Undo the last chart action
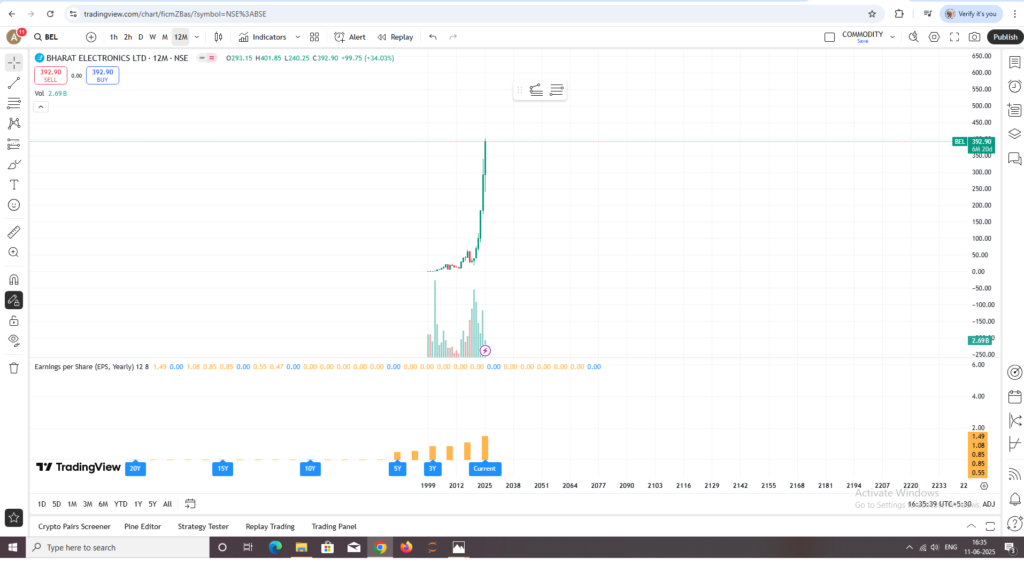 coord(433,37)
